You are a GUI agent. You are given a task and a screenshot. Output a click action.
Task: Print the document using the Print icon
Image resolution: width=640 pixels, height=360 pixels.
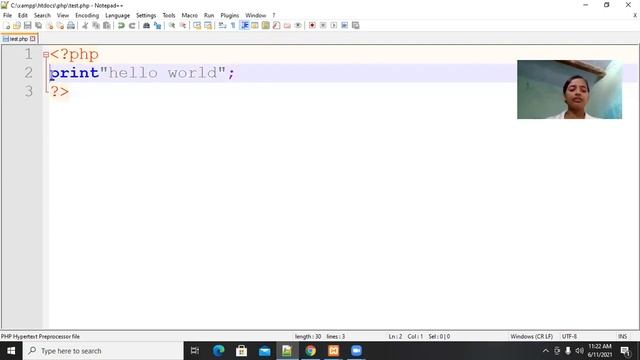click(x=71, y=25)
